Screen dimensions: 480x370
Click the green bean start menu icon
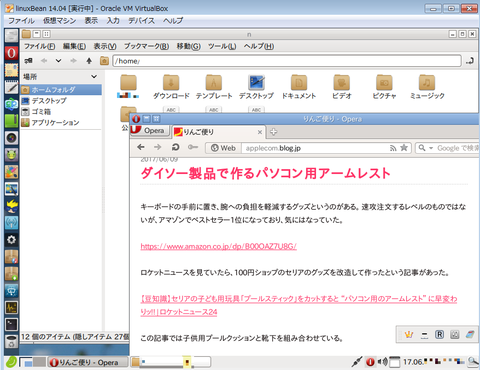coord(11,362)
